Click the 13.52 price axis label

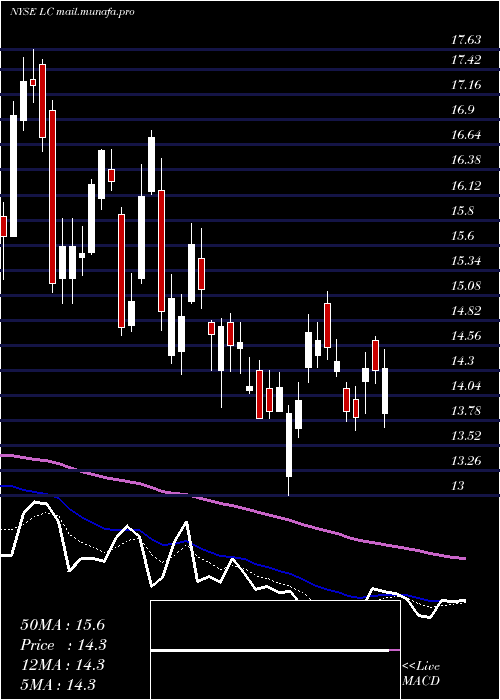[x=466, y=435]
